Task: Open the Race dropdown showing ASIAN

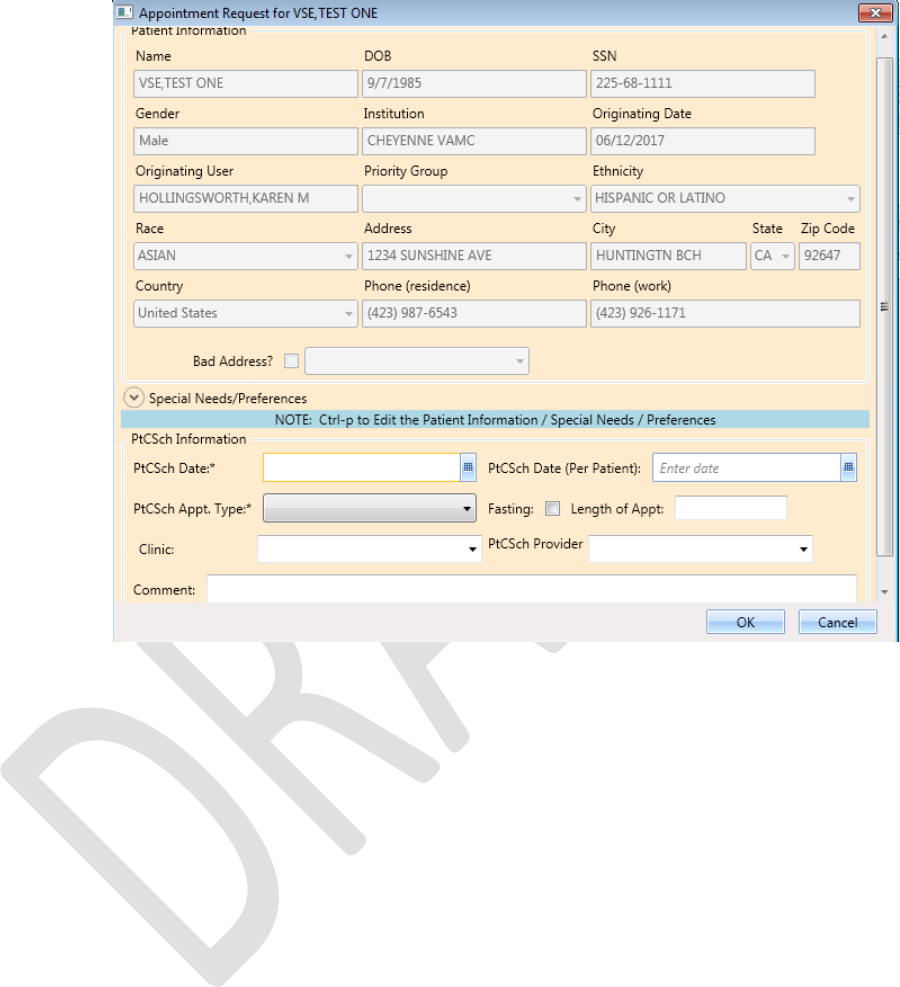Action: click(245, 256)
